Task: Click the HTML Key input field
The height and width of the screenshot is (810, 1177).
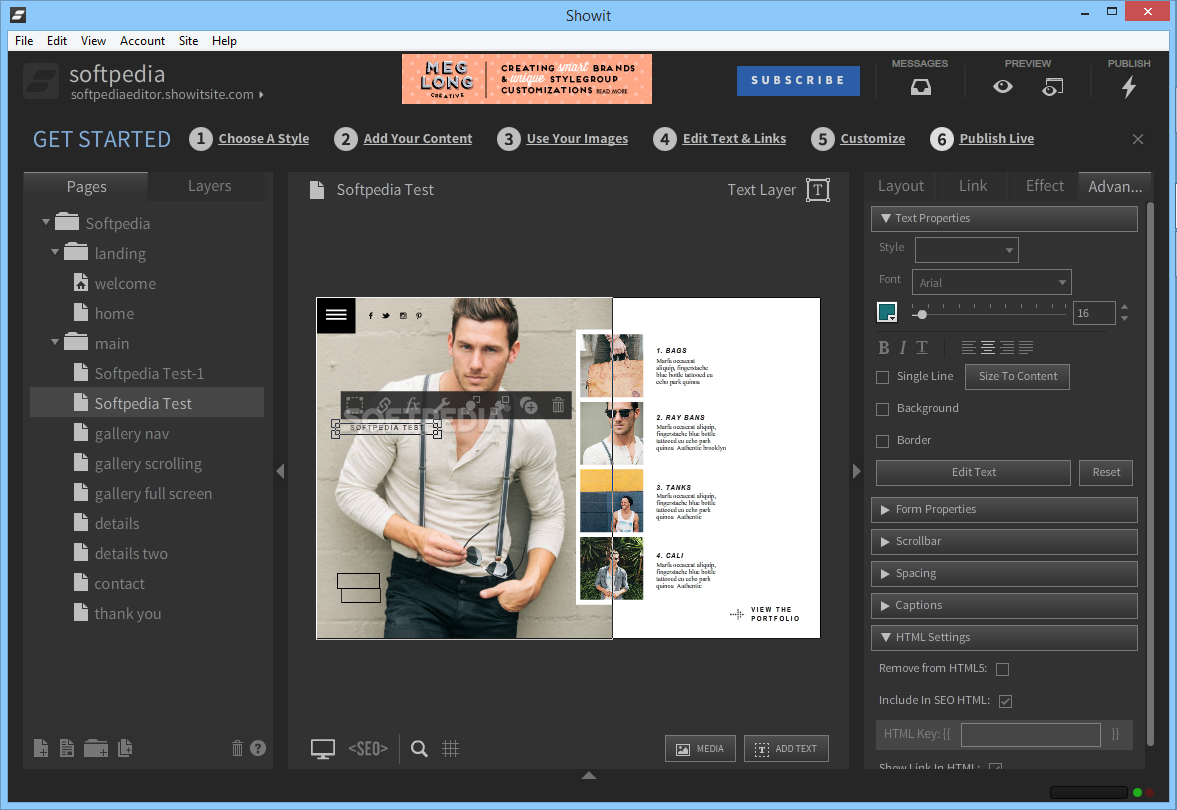Action: 1030,734
